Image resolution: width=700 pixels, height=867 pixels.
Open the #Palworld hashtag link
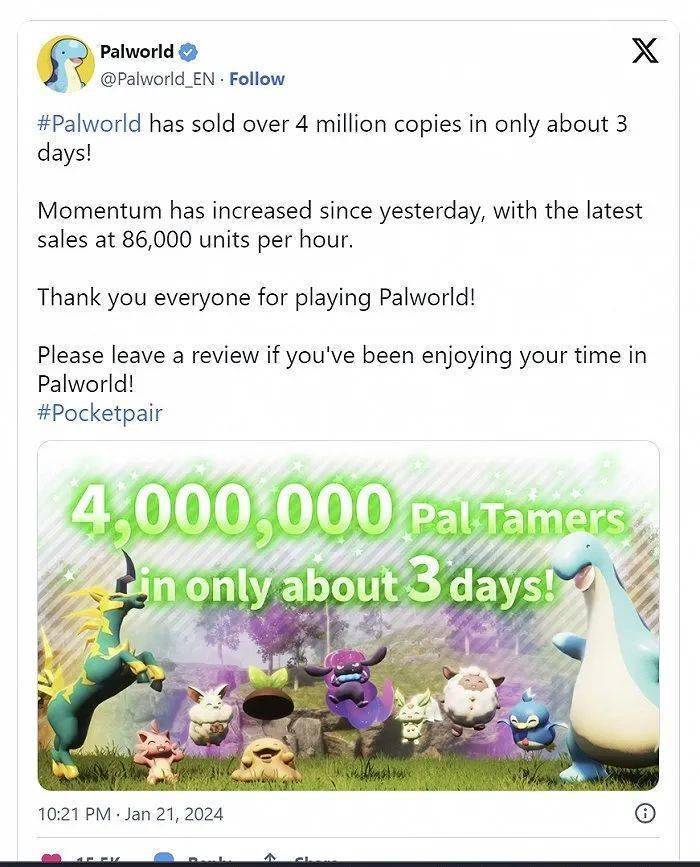90,125
